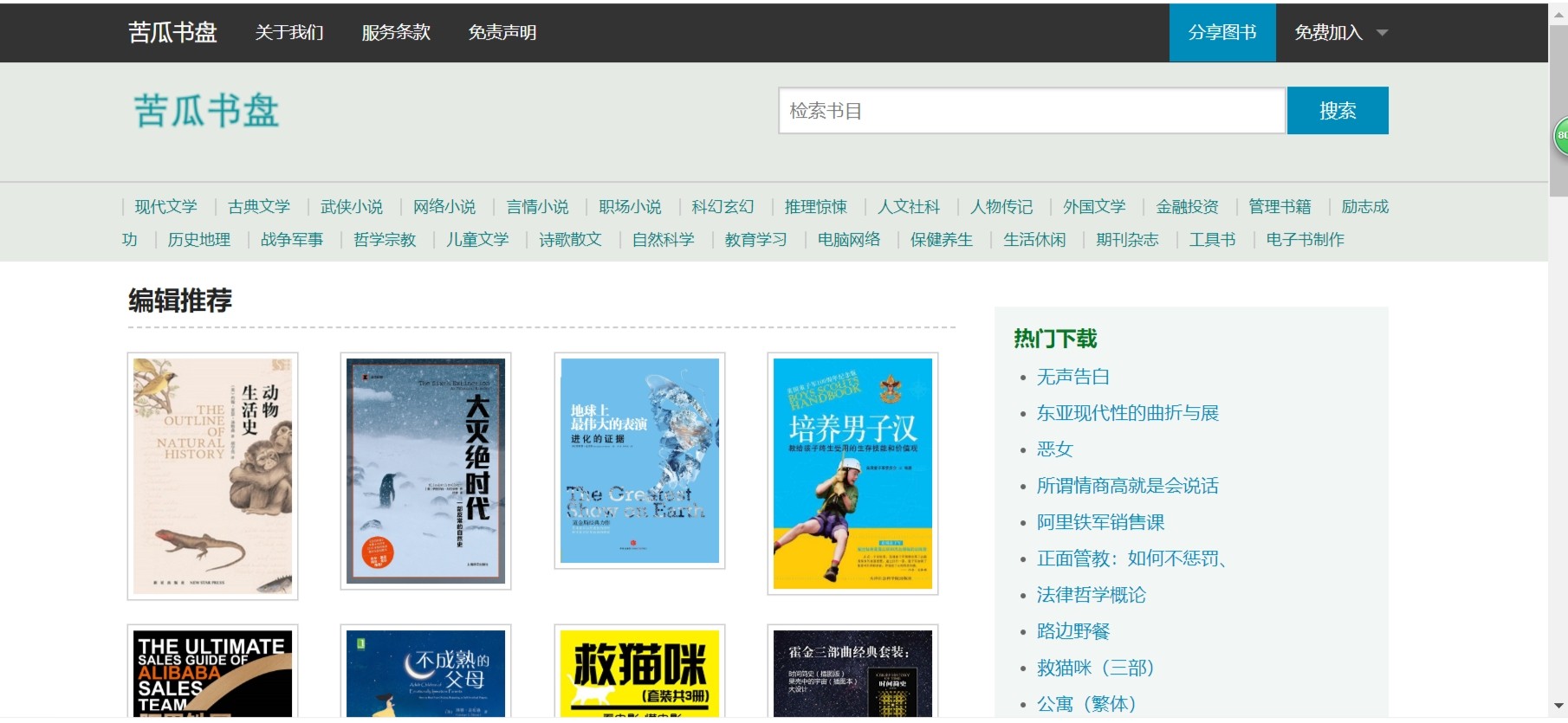This screenshot has height=723, width=1568.
Task: Open the 大灭绝时代 book cover
Action: click(x=425, y=470)
